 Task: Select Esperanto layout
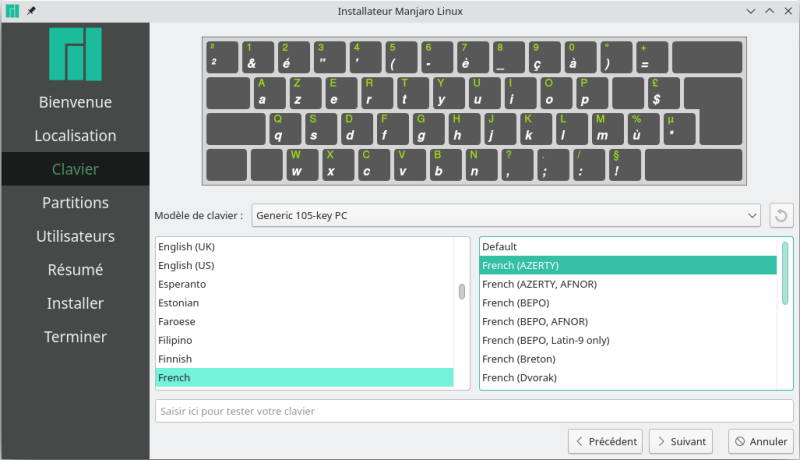point(305,284)
